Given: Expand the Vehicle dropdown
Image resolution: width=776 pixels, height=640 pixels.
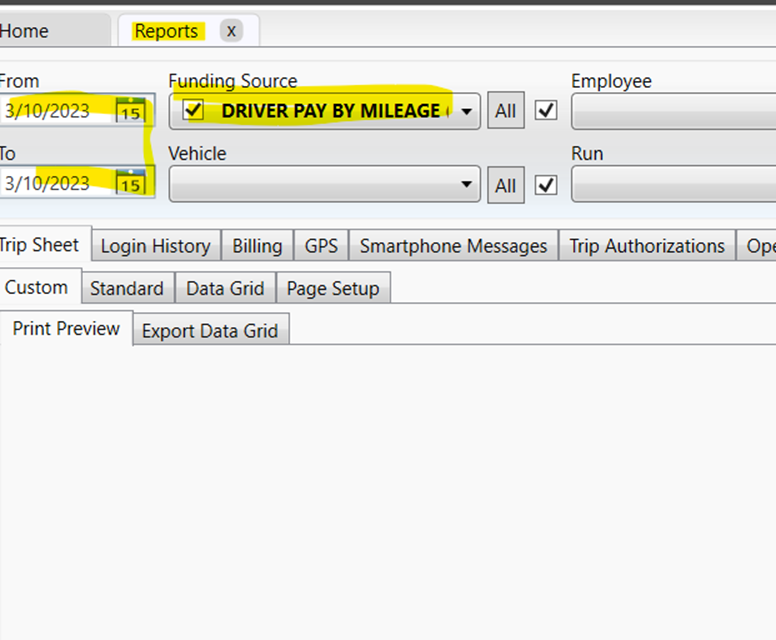Looking at the screenshot, I should point(324,184).
